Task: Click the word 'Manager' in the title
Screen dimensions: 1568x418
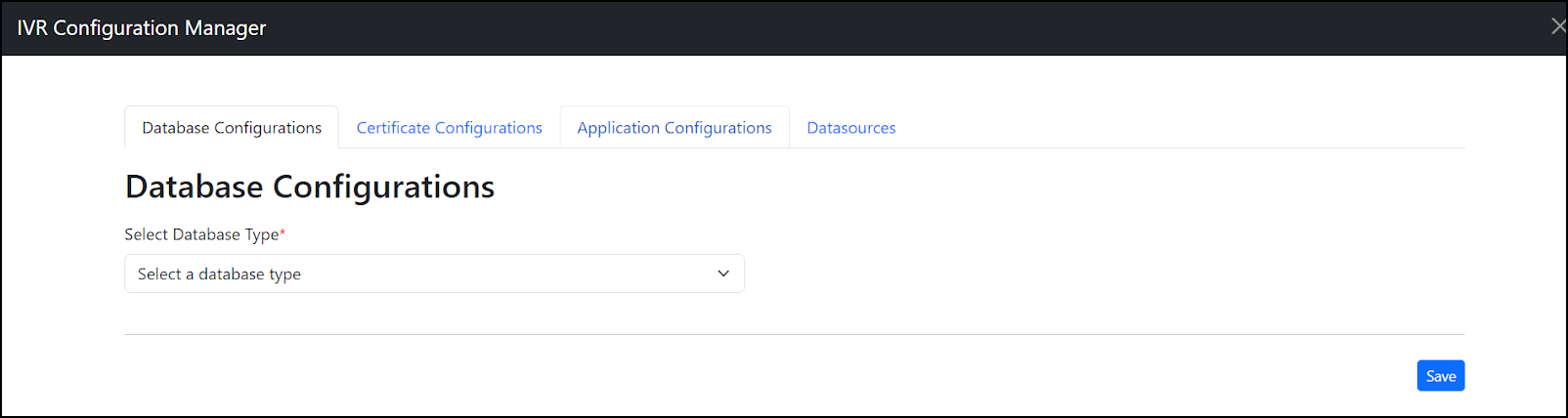Action: [225, 28]
